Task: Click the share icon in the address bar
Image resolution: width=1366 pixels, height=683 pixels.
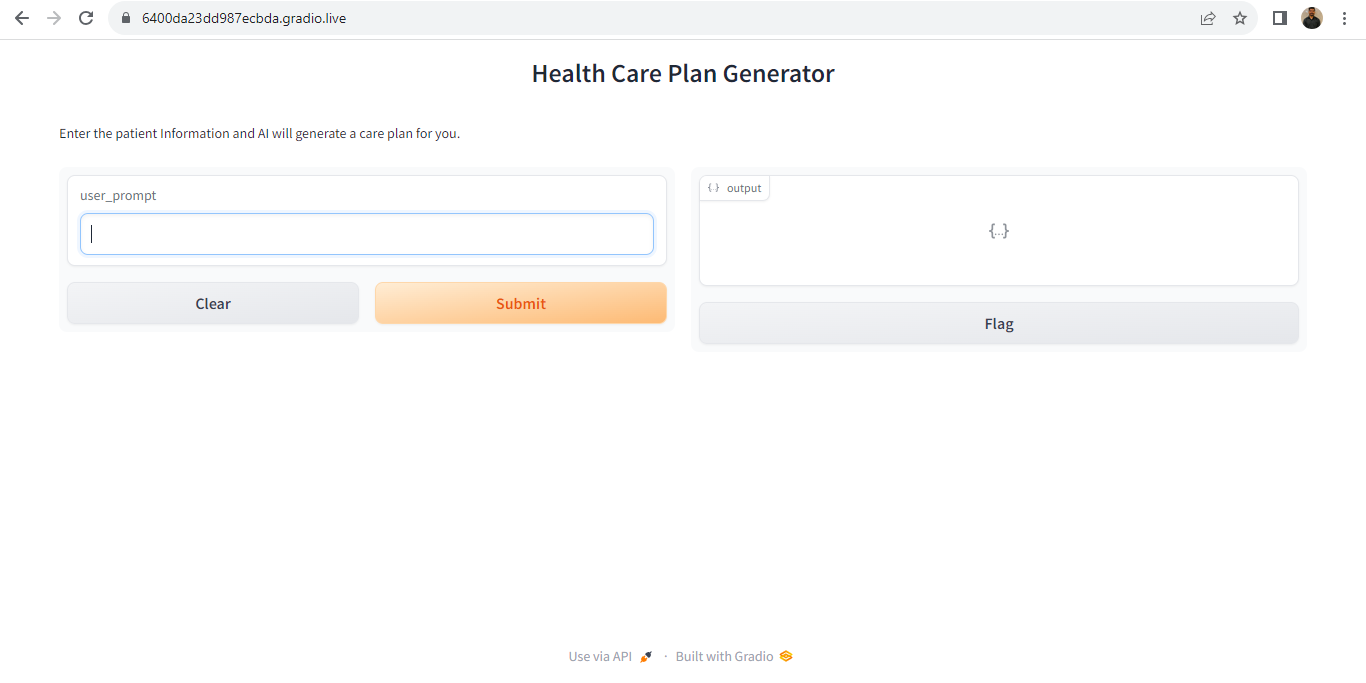Action: 1207,17
